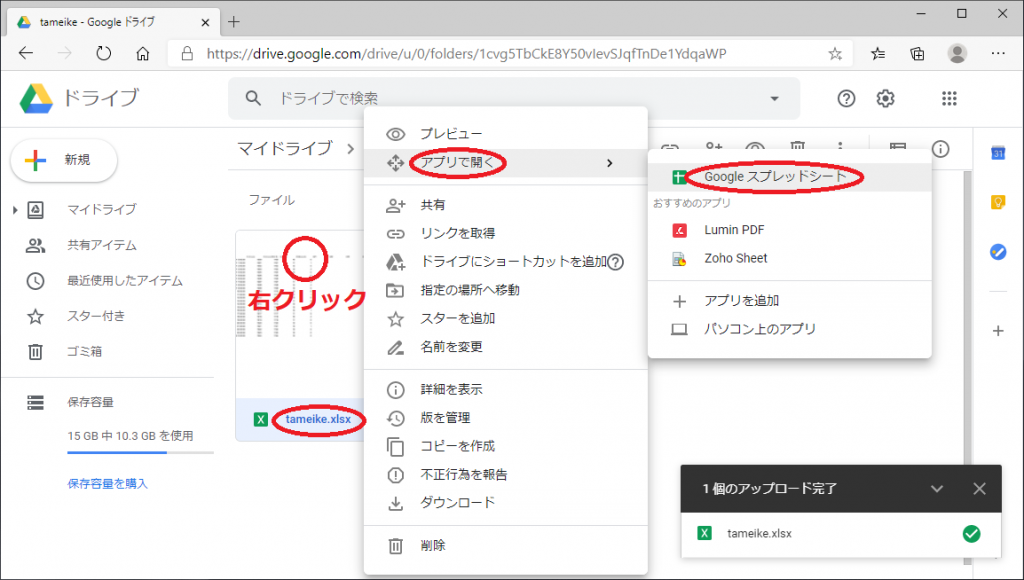Open ゴミ箱 in the sidebar
The width and height of the screenshot is (1024, 580).
(85, 352)
